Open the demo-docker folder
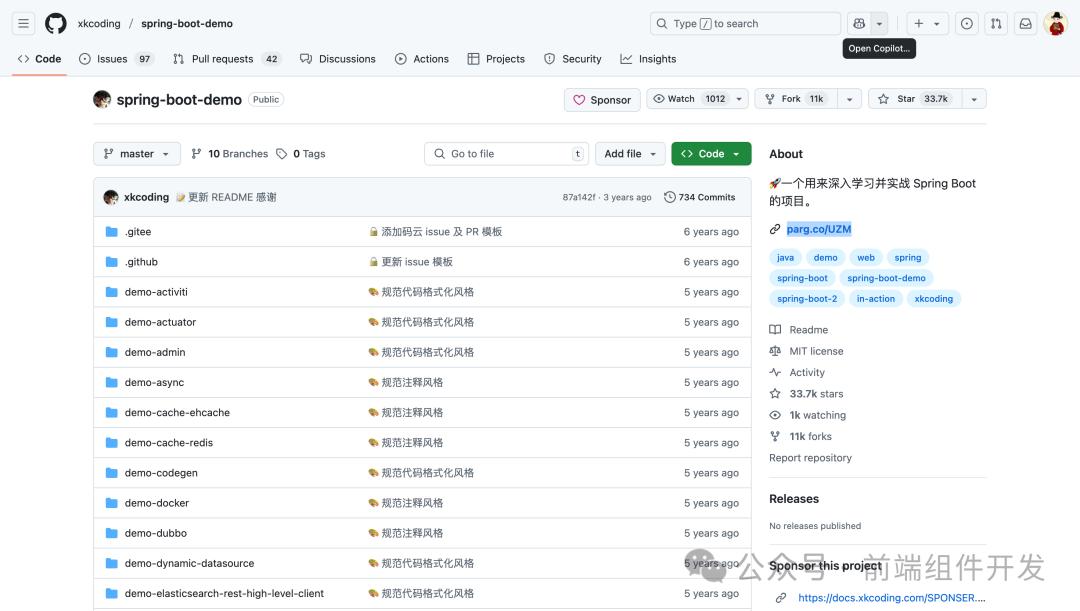The image size is (1080, 611). [x=157, y=503]
